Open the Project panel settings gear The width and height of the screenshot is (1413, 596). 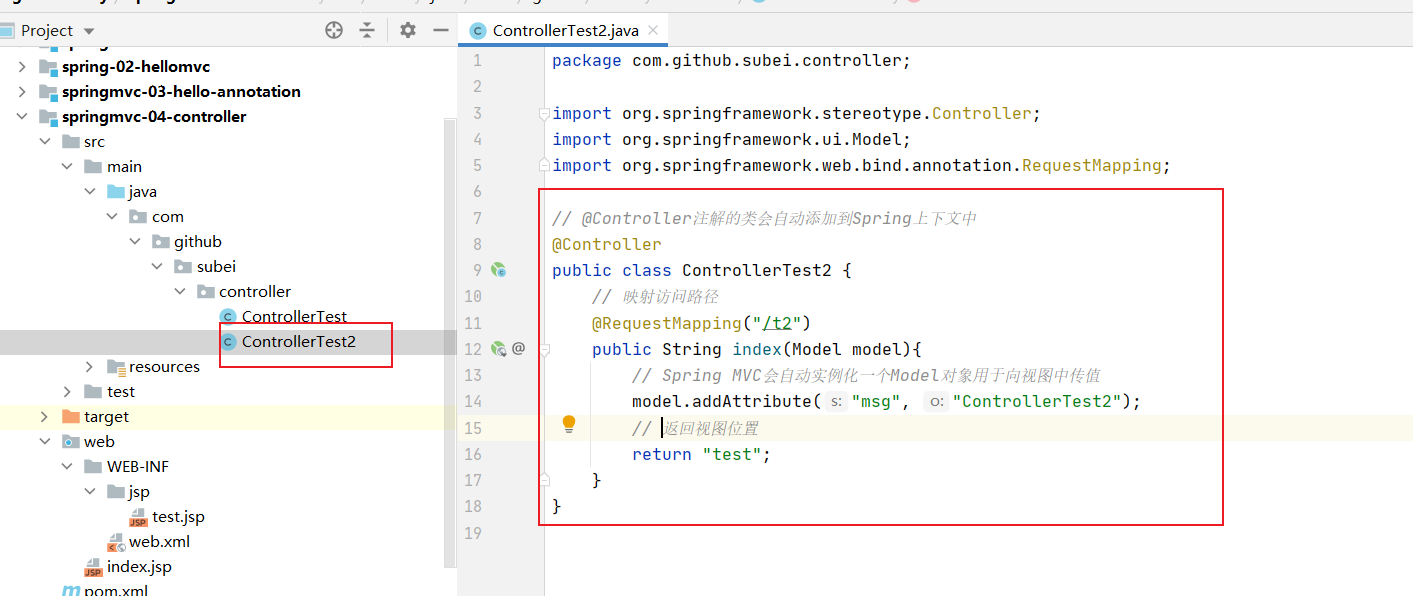click(407, 30)
